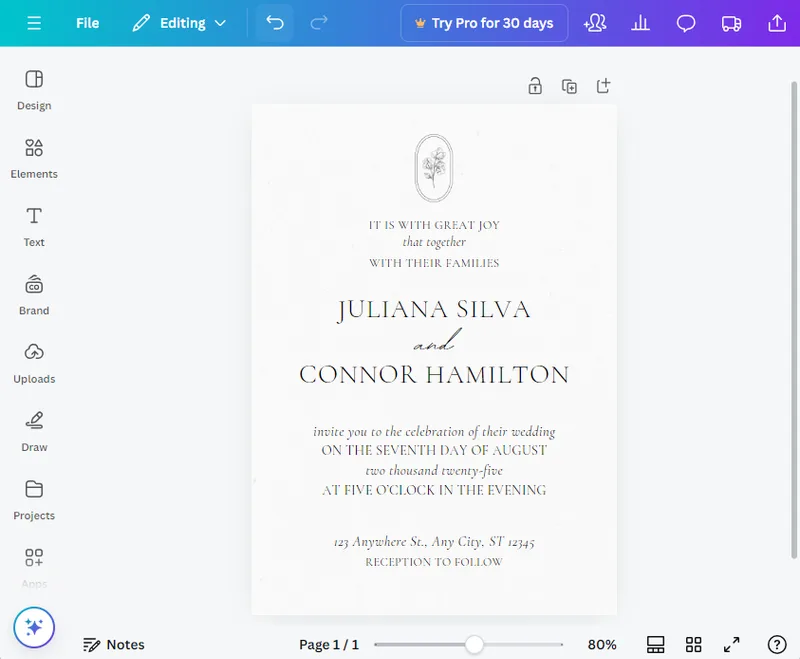
Task: Click Try Pro for 30 days
Action: [484, 22]
